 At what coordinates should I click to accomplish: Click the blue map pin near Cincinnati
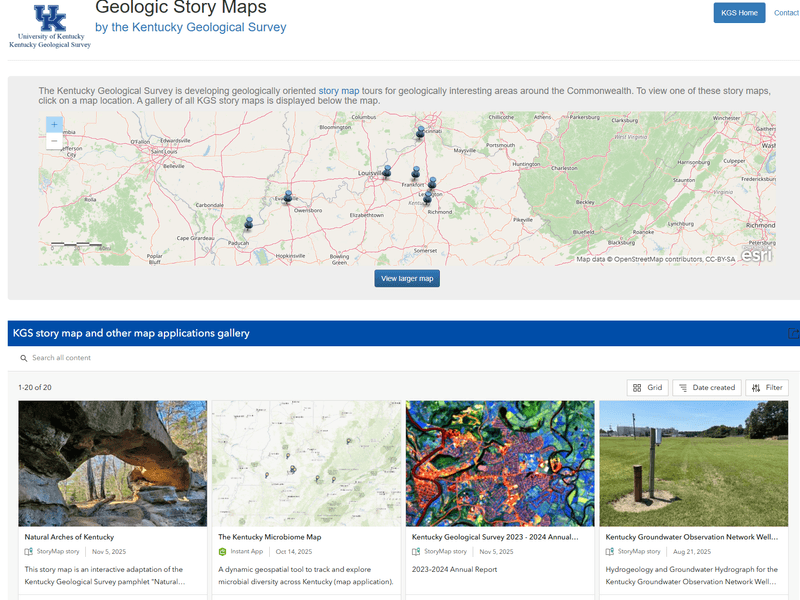[420, 131]
